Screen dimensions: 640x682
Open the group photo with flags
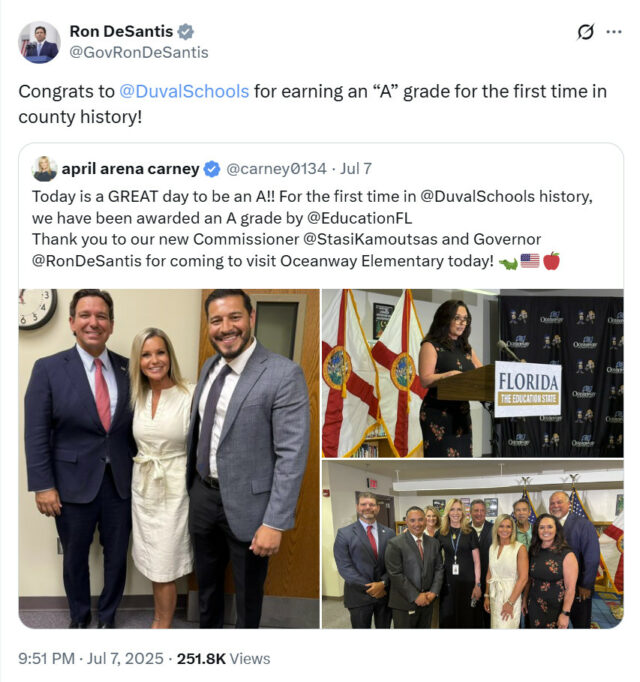tap(472, 545)
